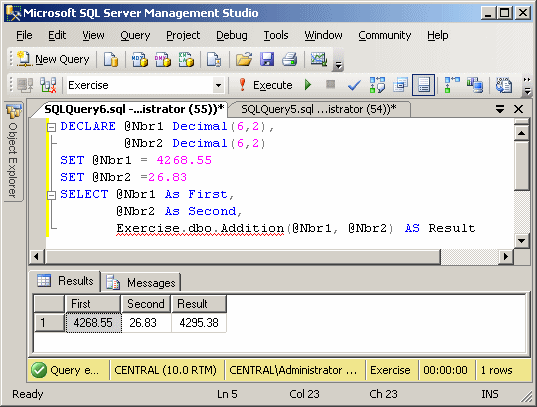The image size is (537, 407).
Task: Click the Print icon
Action: click(x=290, y=59)
